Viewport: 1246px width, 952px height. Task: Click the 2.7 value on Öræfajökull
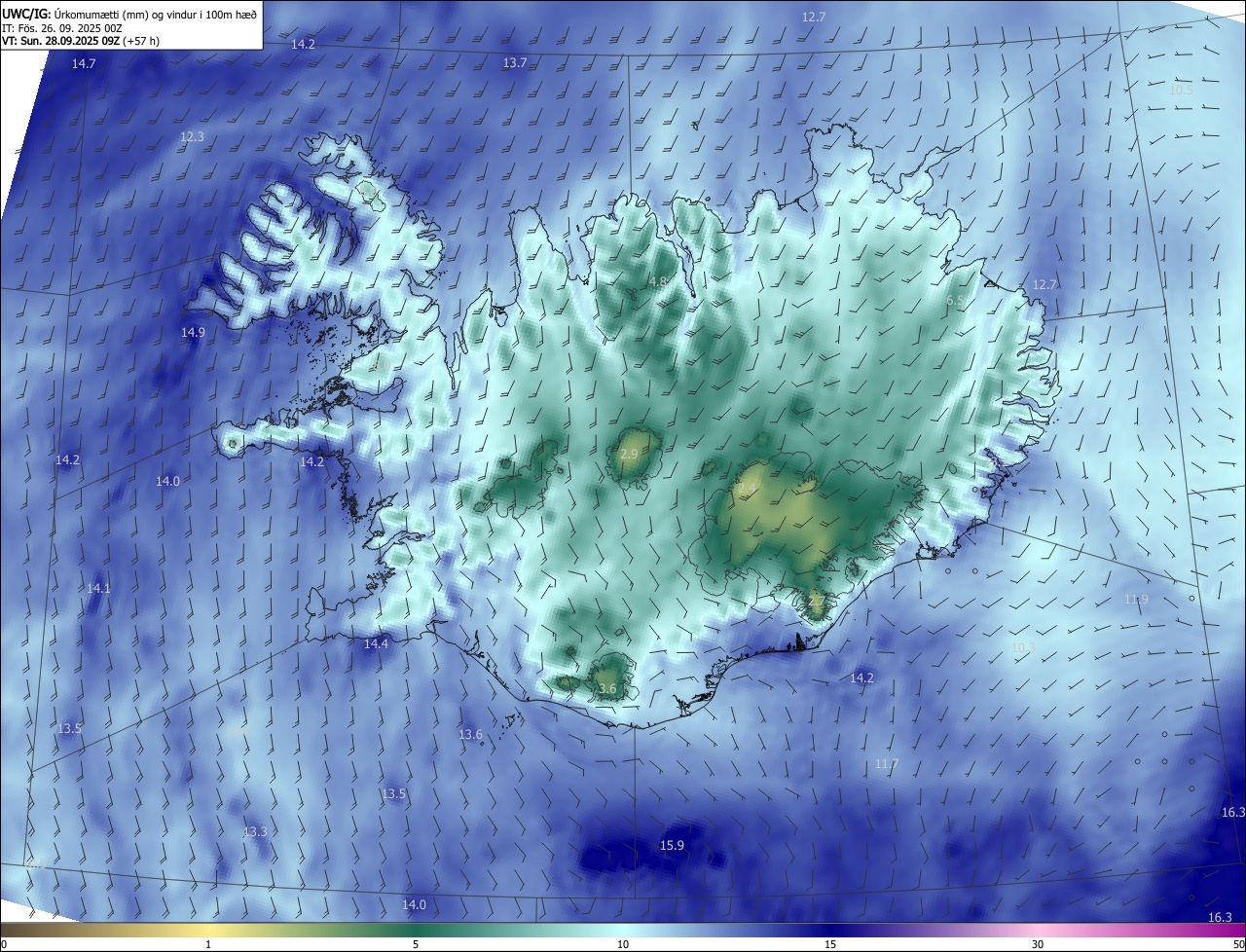tap(817, 601)
